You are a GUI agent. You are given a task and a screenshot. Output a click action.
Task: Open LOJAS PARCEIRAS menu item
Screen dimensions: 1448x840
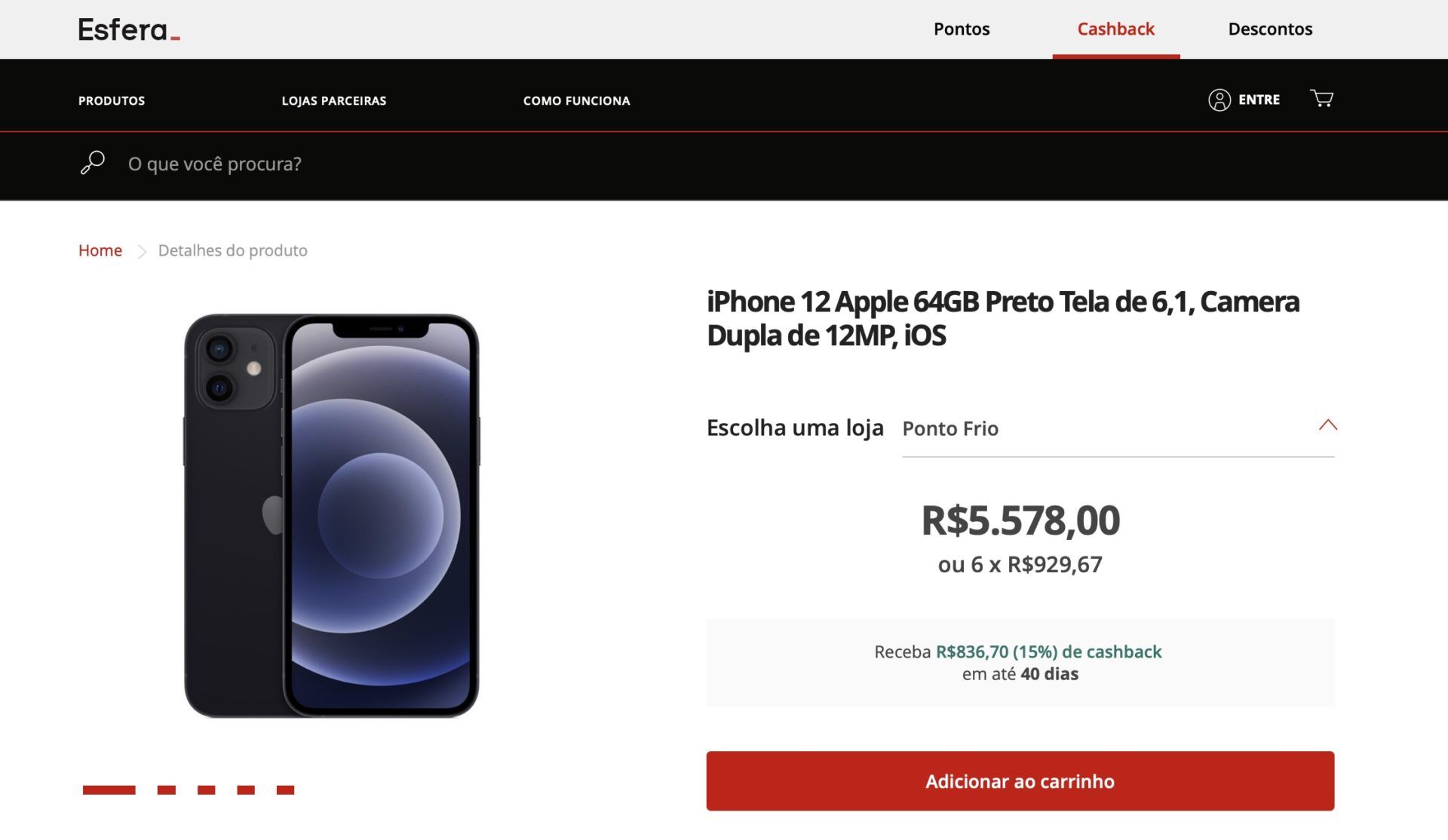click(x=333, y=100)
